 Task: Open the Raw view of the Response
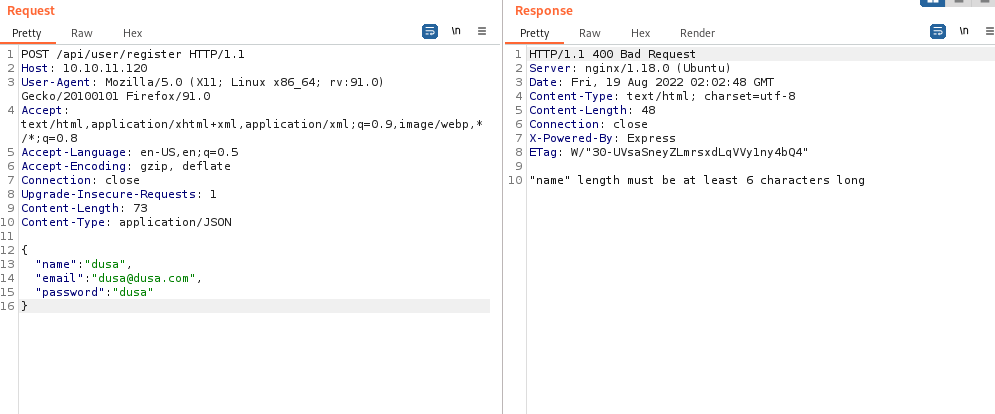(x=590, y=33)
